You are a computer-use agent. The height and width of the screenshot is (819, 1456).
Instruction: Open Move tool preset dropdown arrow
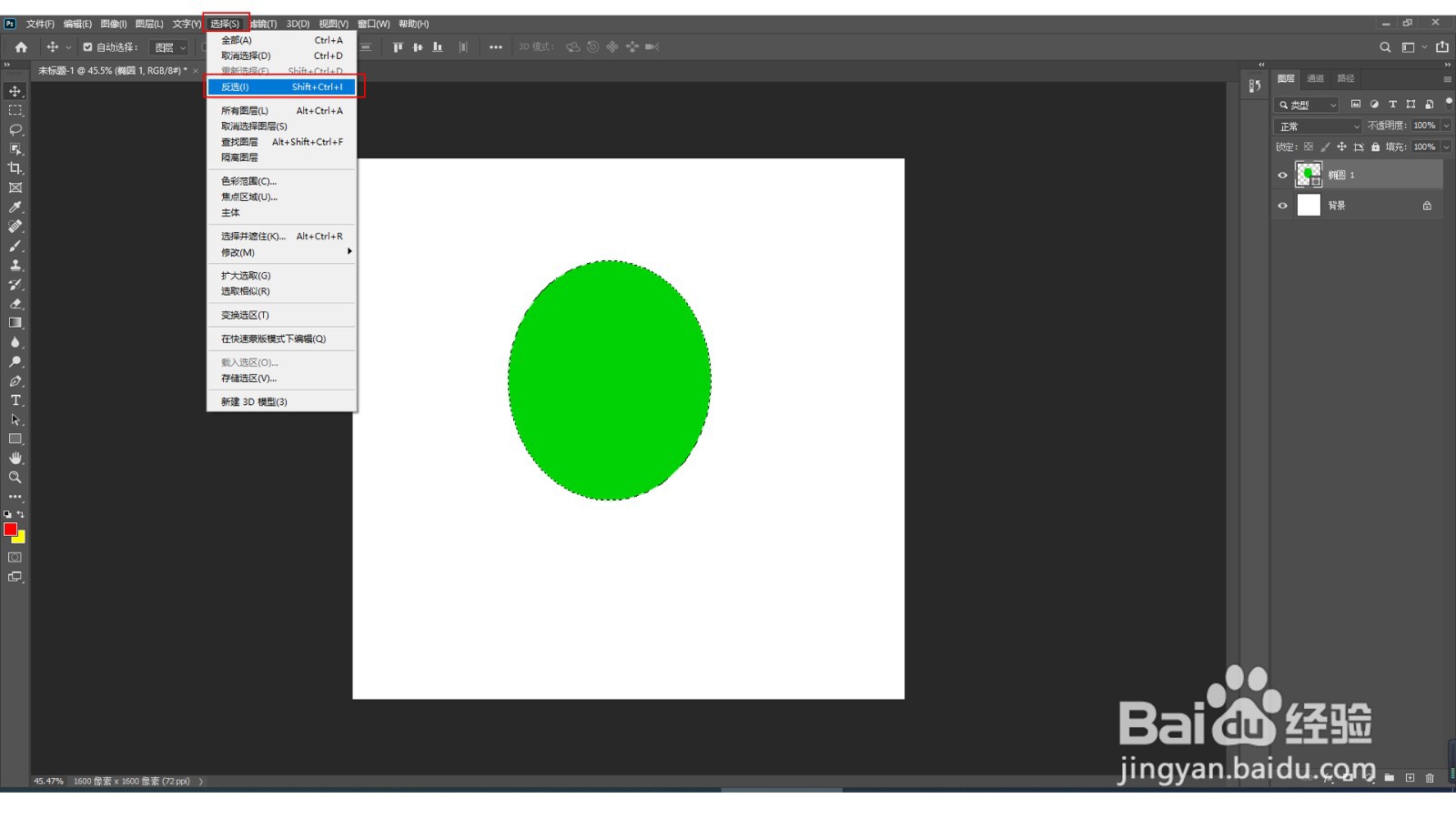coord(68,47)
